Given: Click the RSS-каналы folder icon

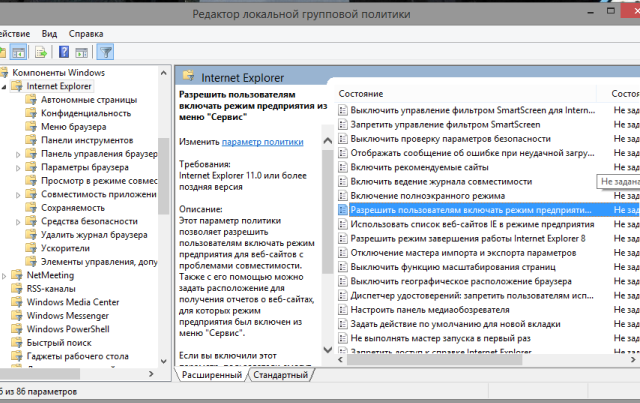Looking at the screenshot, I should coord(17,288).
